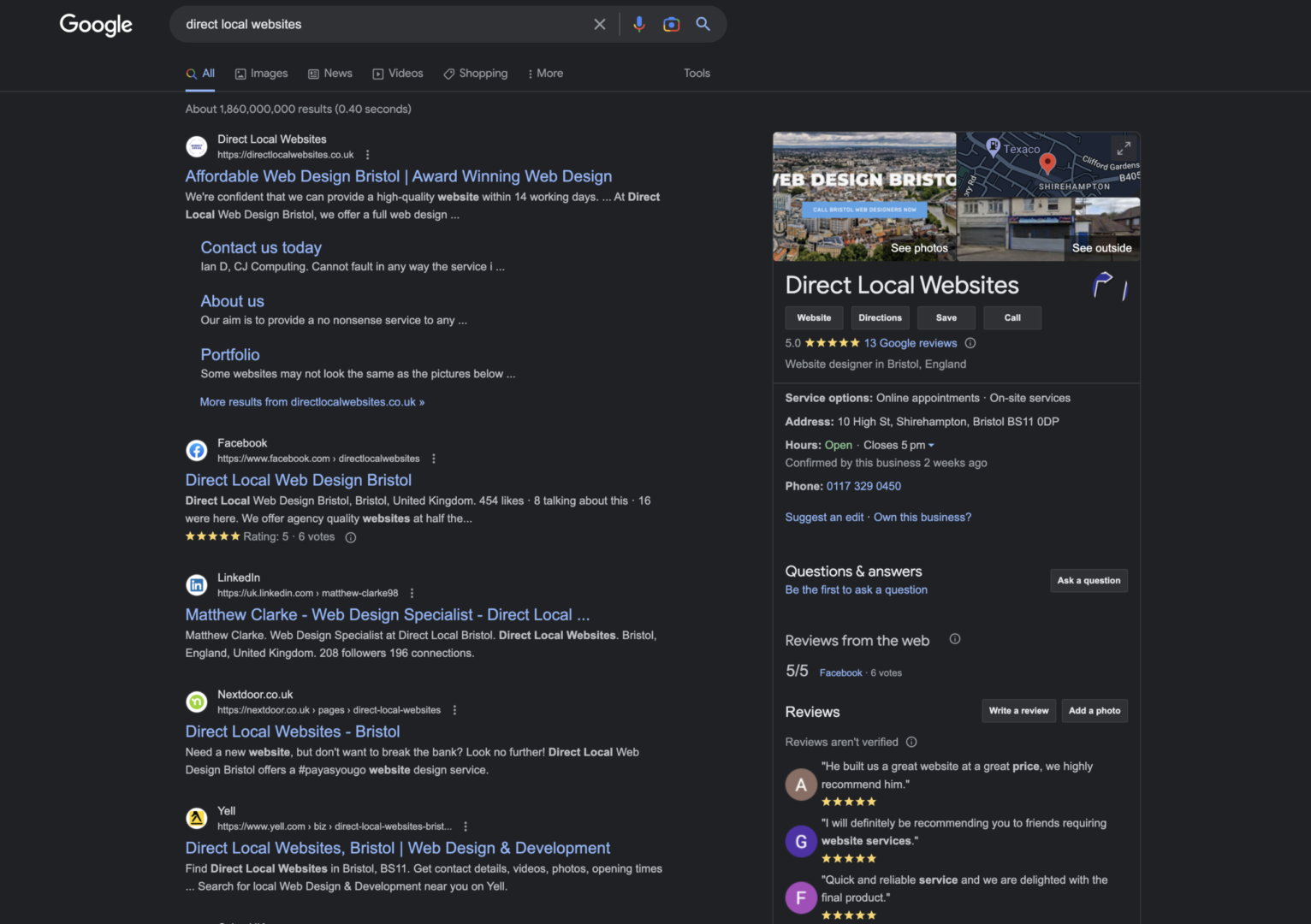Click the info icon next to 13 Google reviews
The image size is (1311, 924).
970,343
